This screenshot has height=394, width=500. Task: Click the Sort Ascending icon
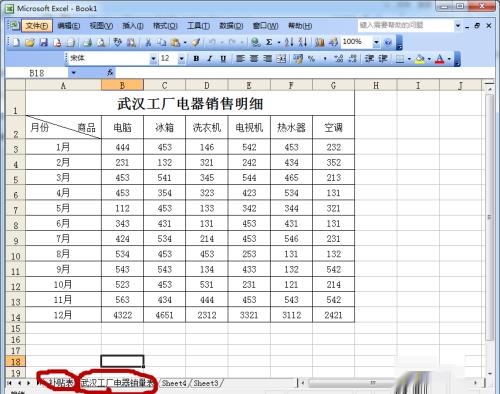pos(289,42)
